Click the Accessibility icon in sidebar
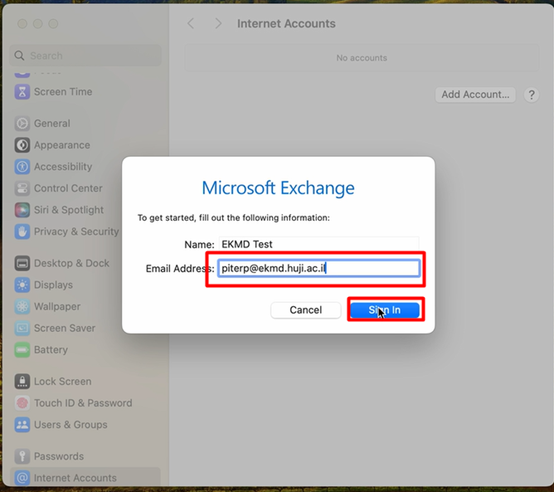 pos(22,167)
